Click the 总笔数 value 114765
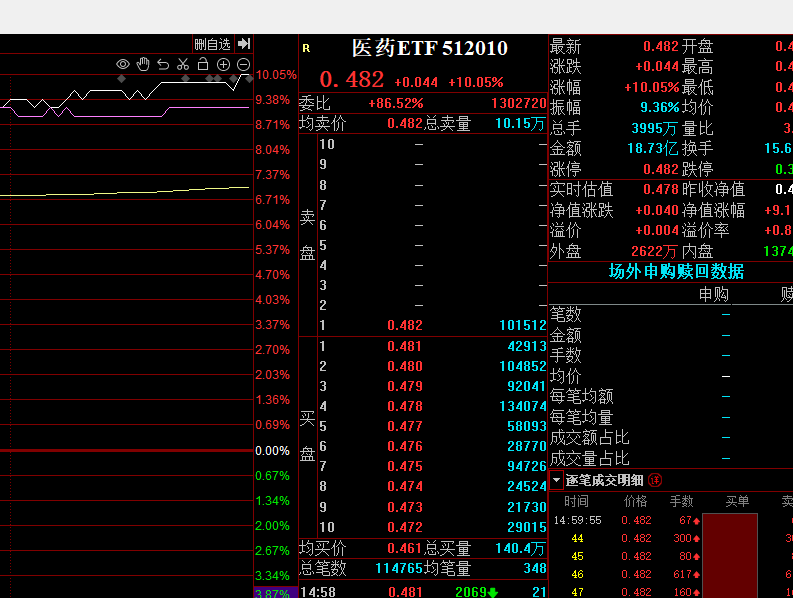This screenshot has width=793, height=598. click(x=399, y=569)
